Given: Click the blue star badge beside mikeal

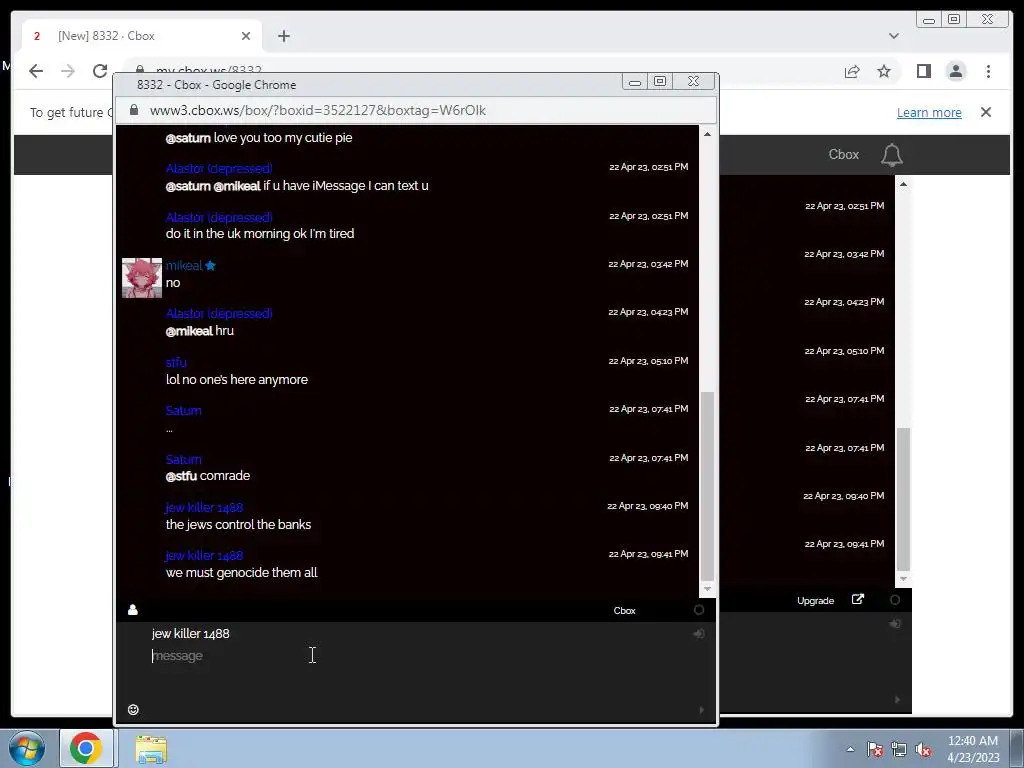Looking at the screenshot, I should (x=210, y=265).
